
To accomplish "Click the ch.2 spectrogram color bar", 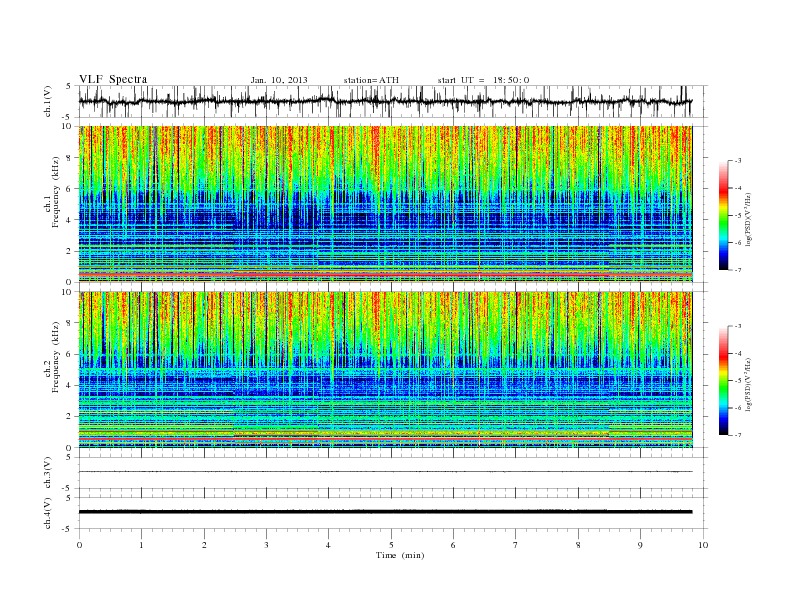I will coord(723,381).
